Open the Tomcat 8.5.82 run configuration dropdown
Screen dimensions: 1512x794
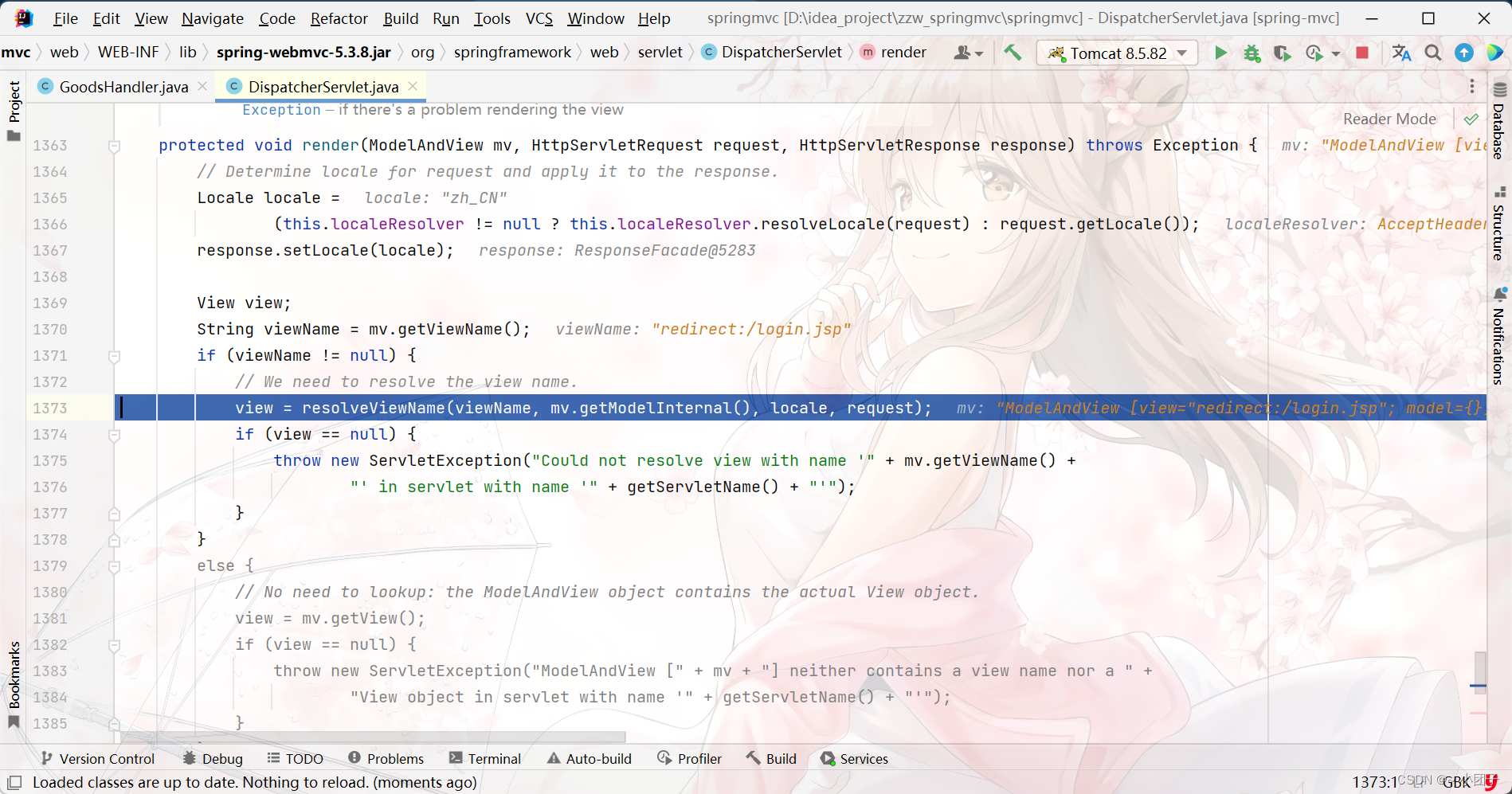pos(1117,53)
